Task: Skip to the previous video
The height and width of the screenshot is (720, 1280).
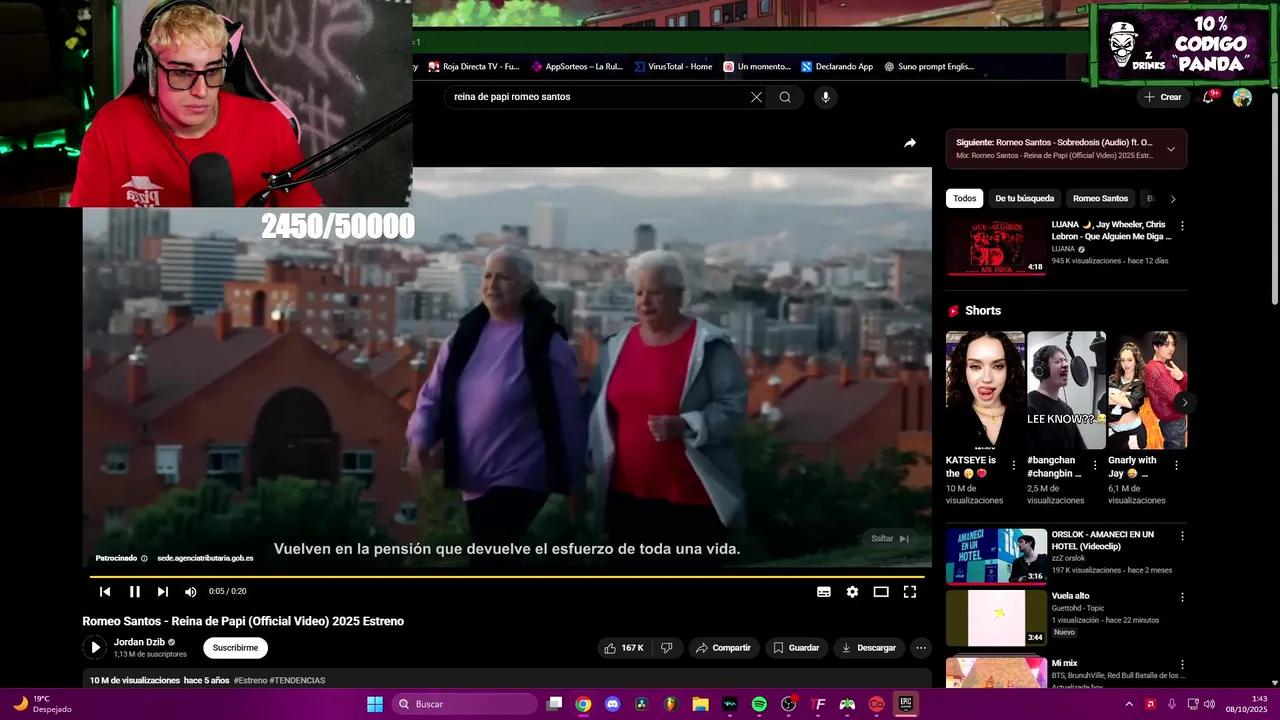Action: point(105,592)
